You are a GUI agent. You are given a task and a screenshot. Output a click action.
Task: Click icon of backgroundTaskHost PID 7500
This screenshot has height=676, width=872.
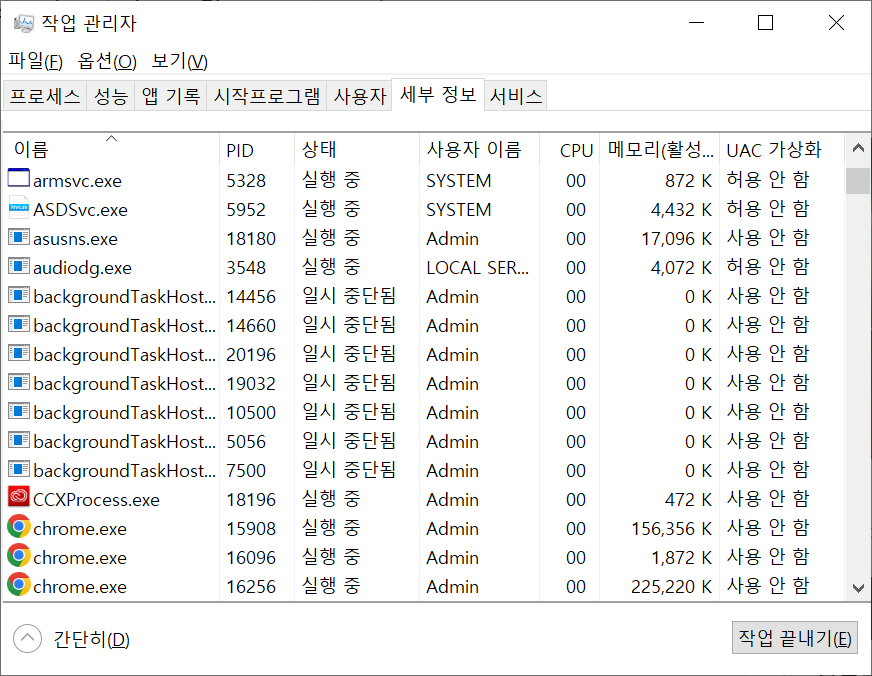point(18,469)
